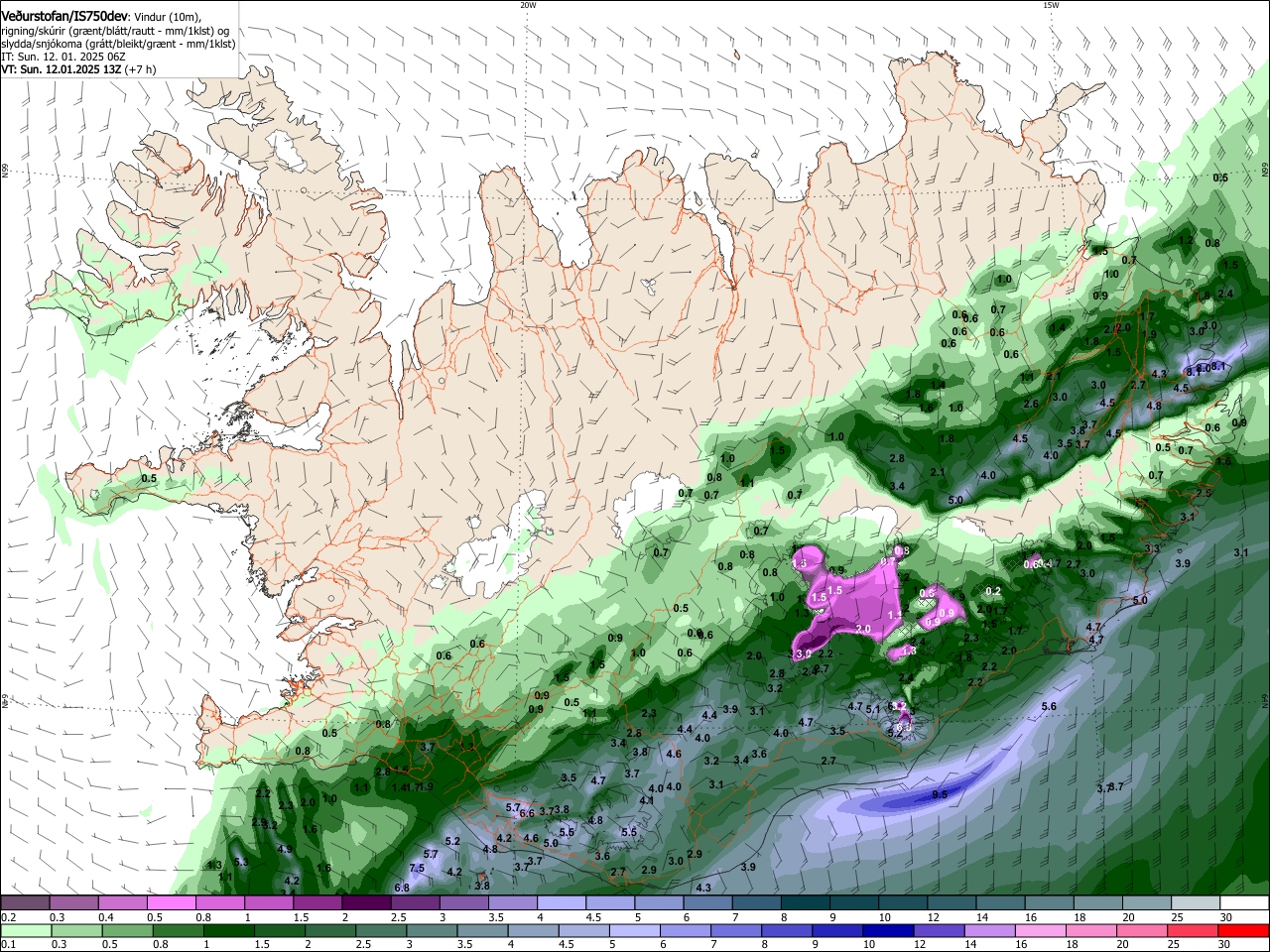The width and height of the screenshot is (1270, 952).
Task: Click the 15W longitude label
Action: pyautogui.click(x=1051, y=5)
